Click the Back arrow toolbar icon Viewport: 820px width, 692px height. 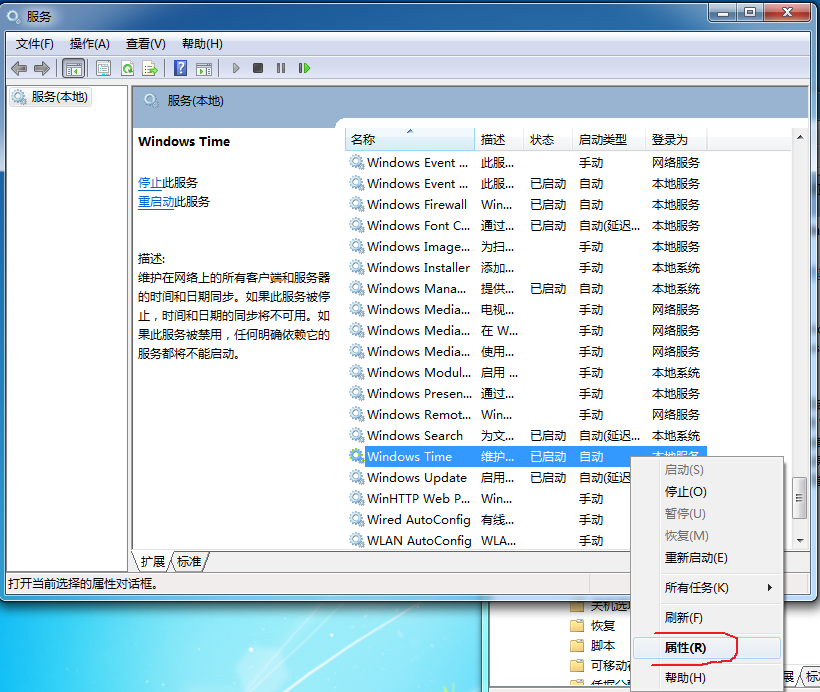pos(19,68)
